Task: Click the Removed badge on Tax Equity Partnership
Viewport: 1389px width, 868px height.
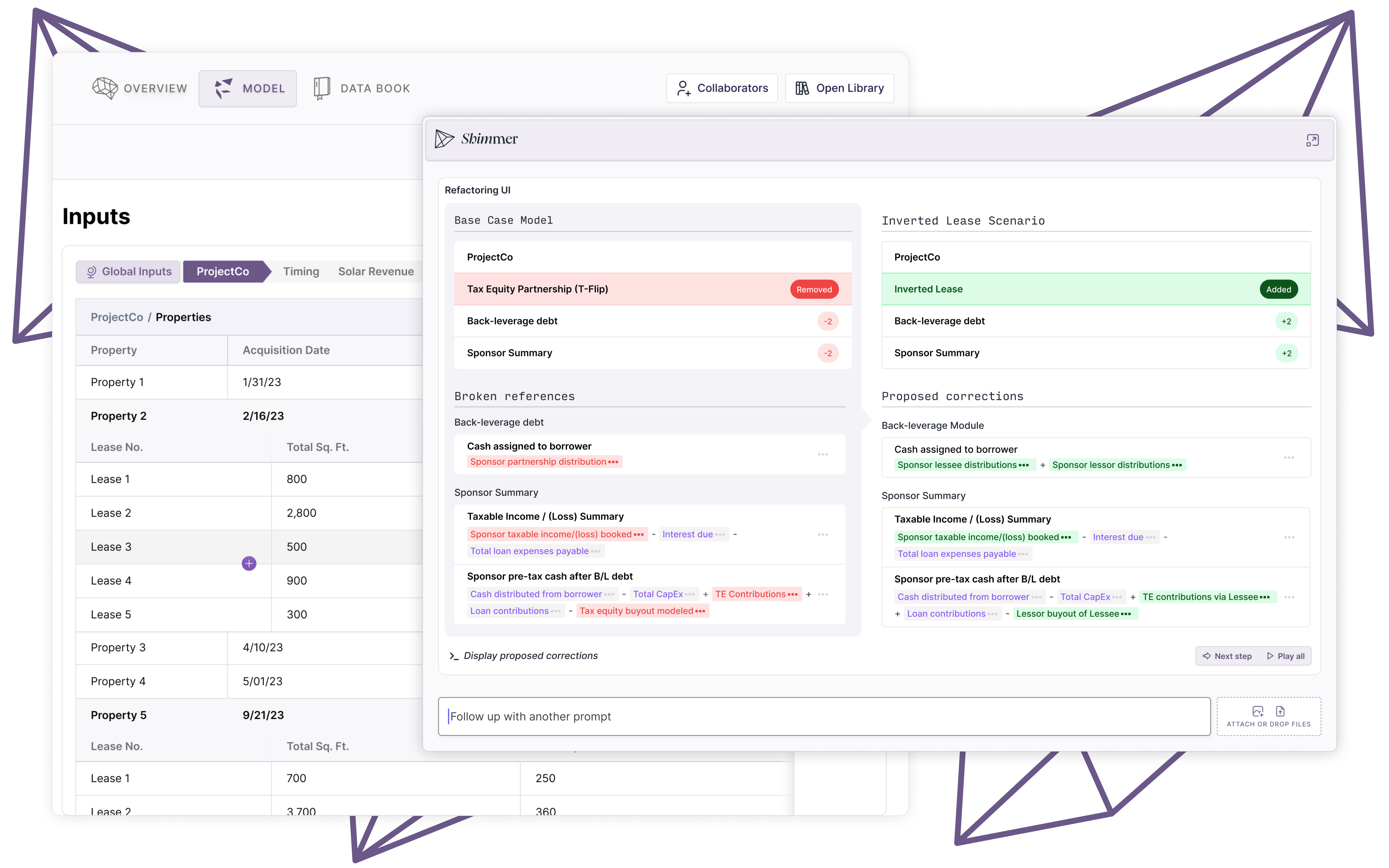Action: (814, 289)
